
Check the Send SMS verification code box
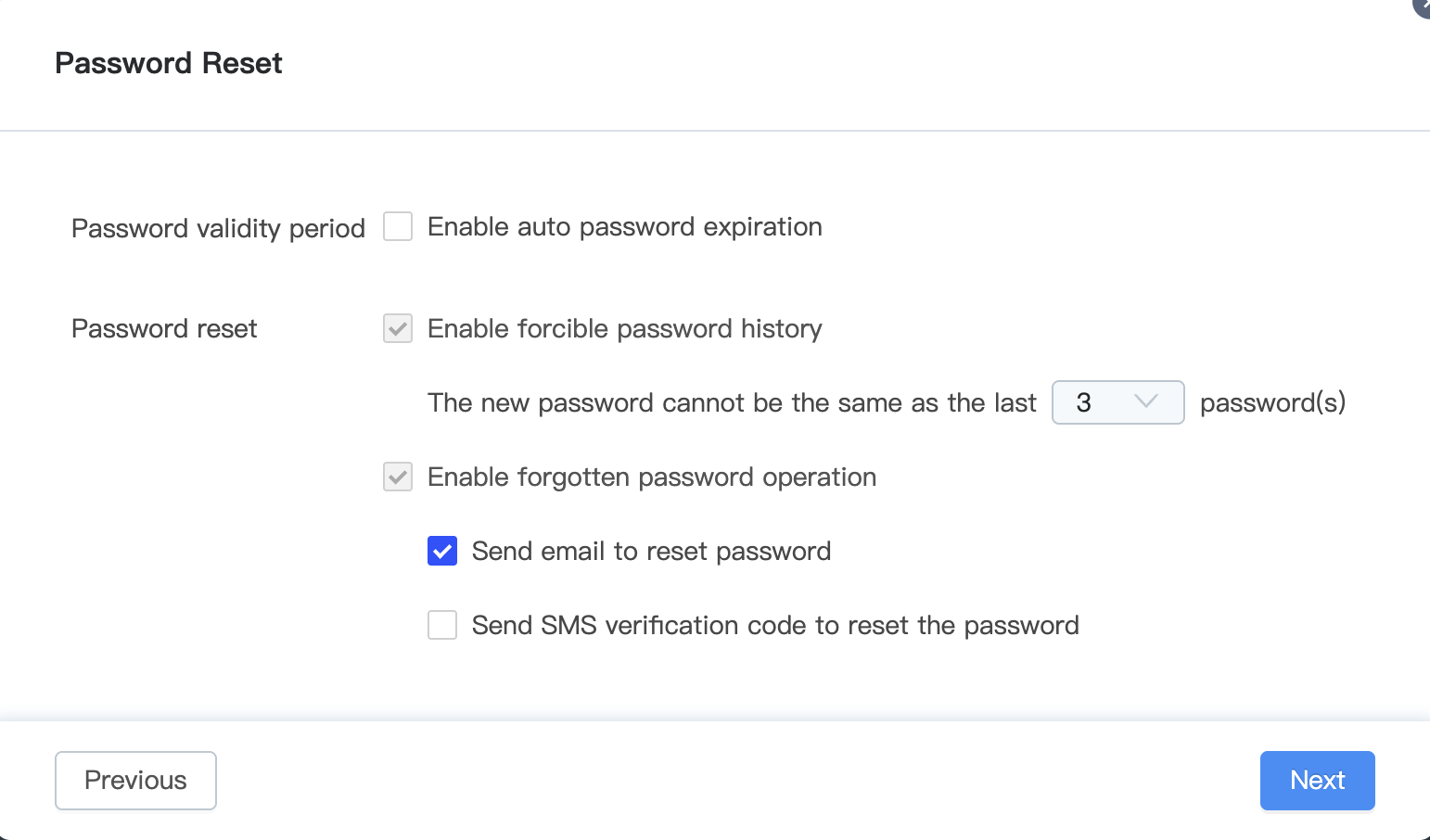(x=442, y=625)
